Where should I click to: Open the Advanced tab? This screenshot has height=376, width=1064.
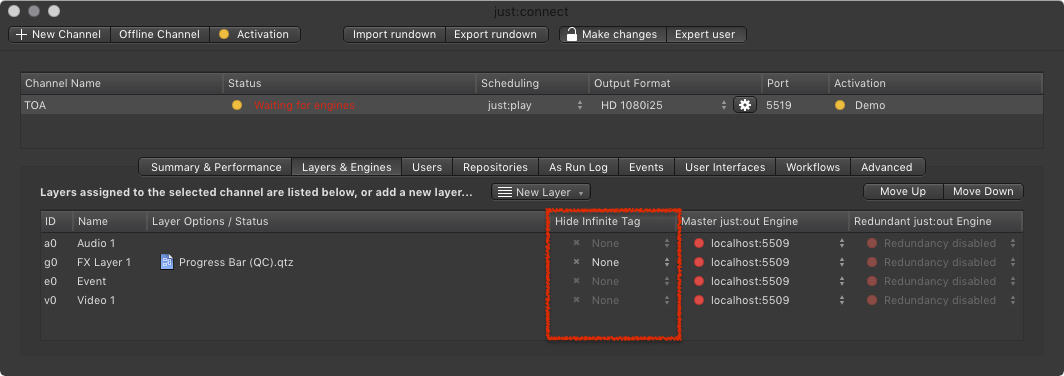click(887, 167)
